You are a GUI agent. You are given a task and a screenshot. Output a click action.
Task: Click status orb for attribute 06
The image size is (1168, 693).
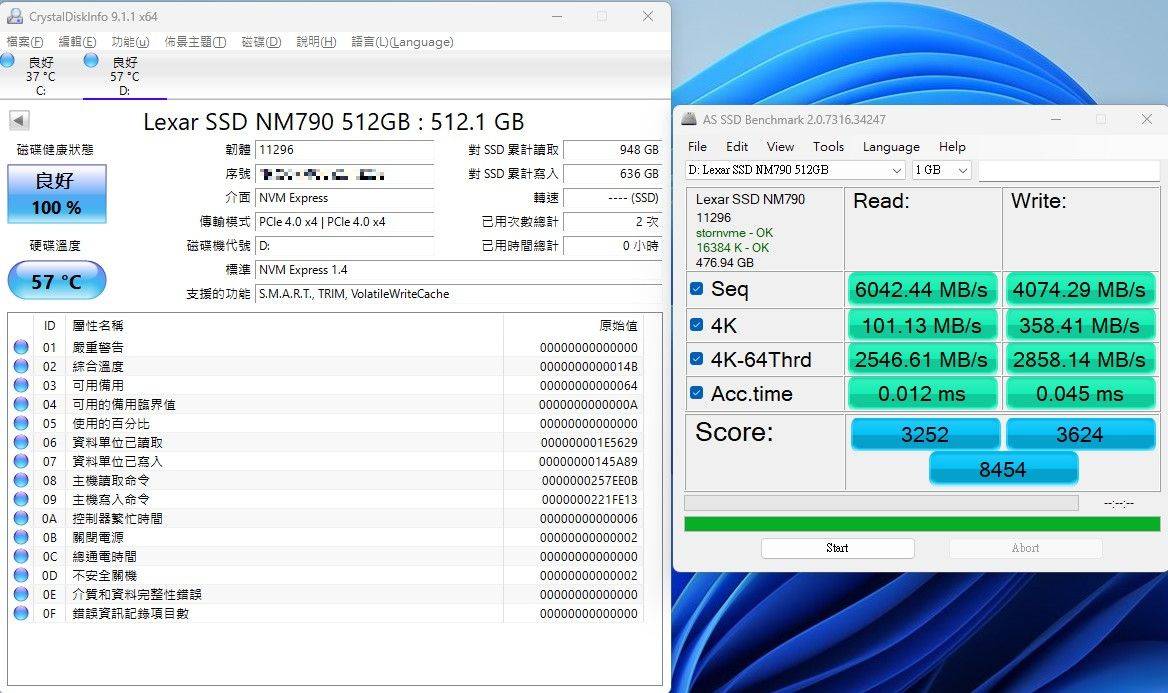[21, 442]
